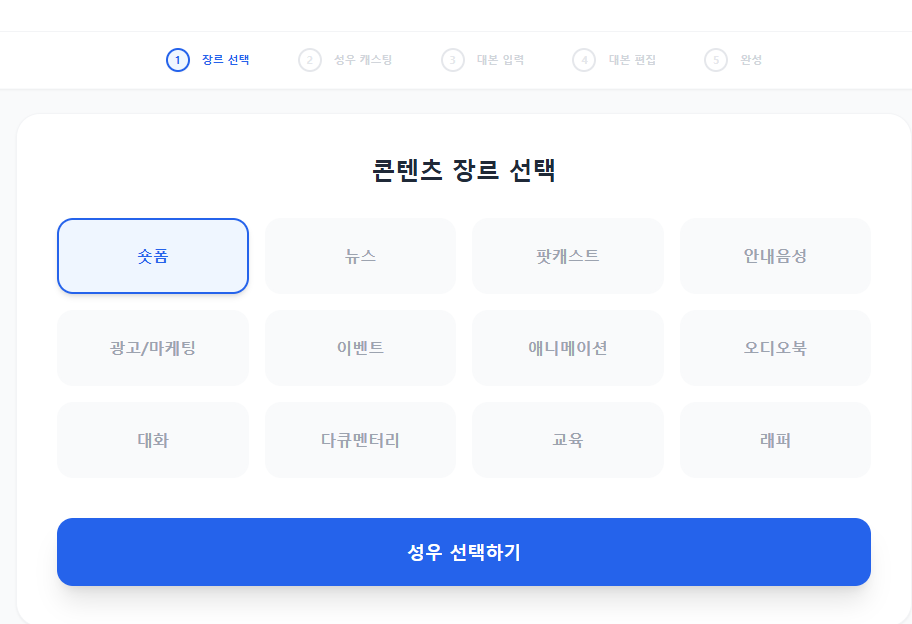This screenshot has height=624, width=912.
Task: Pick the 팟캐스트 genre card
Action: point(568,256)
